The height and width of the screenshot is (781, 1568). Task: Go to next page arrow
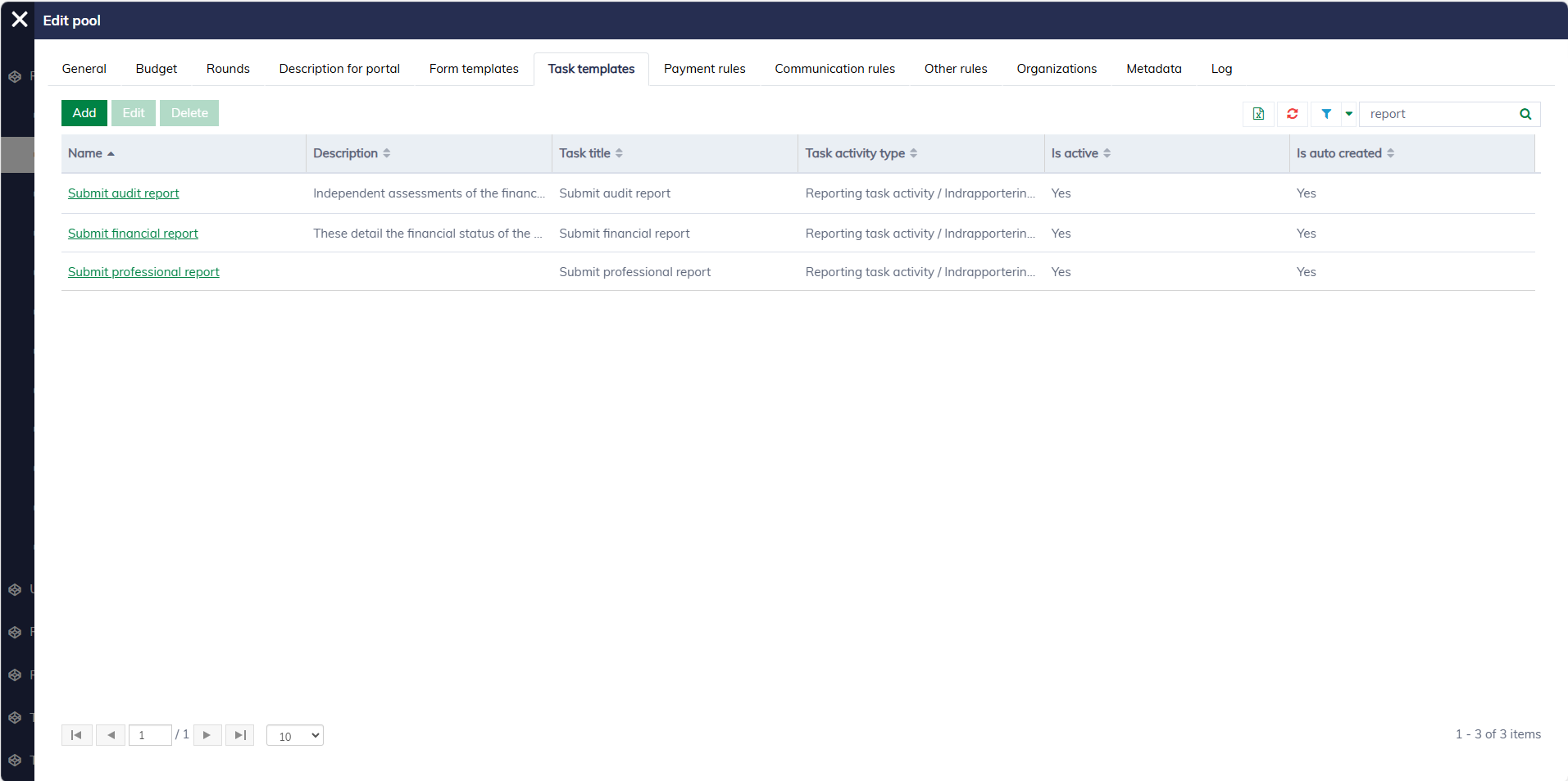point(207,735)
